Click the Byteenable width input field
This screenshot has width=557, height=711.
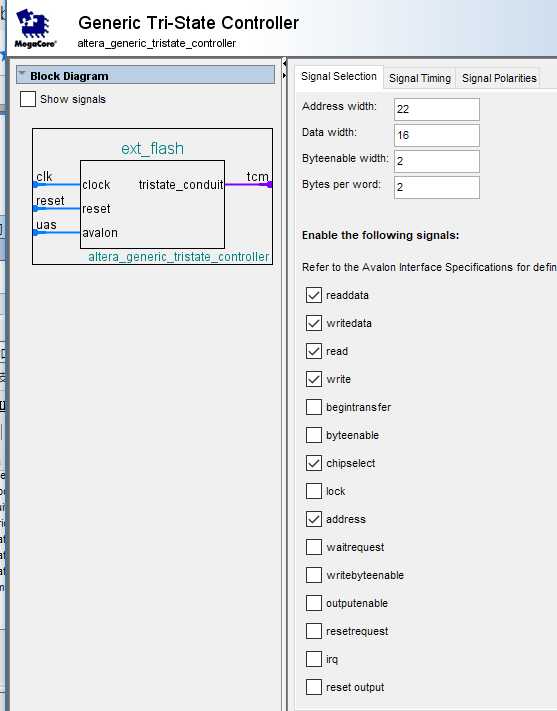click(436, 161)
